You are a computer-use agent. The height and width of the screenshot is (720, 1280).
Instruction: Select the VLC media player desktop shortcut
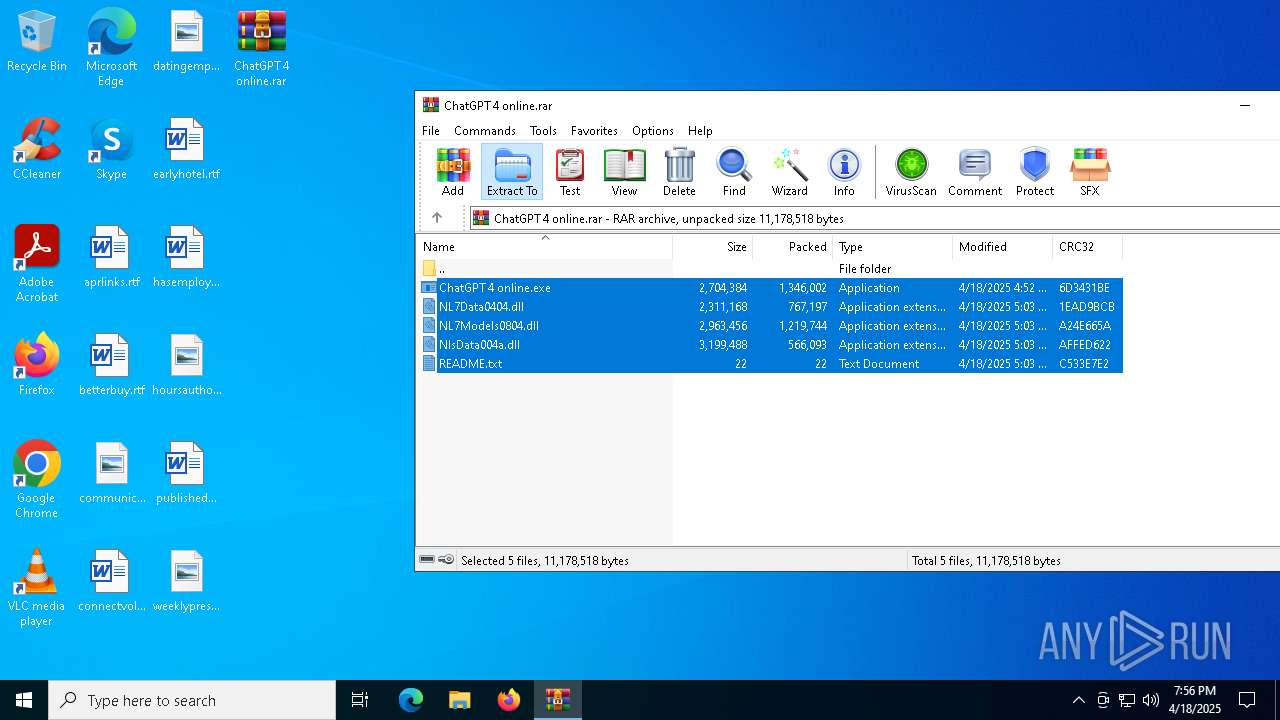click(37, 588)
